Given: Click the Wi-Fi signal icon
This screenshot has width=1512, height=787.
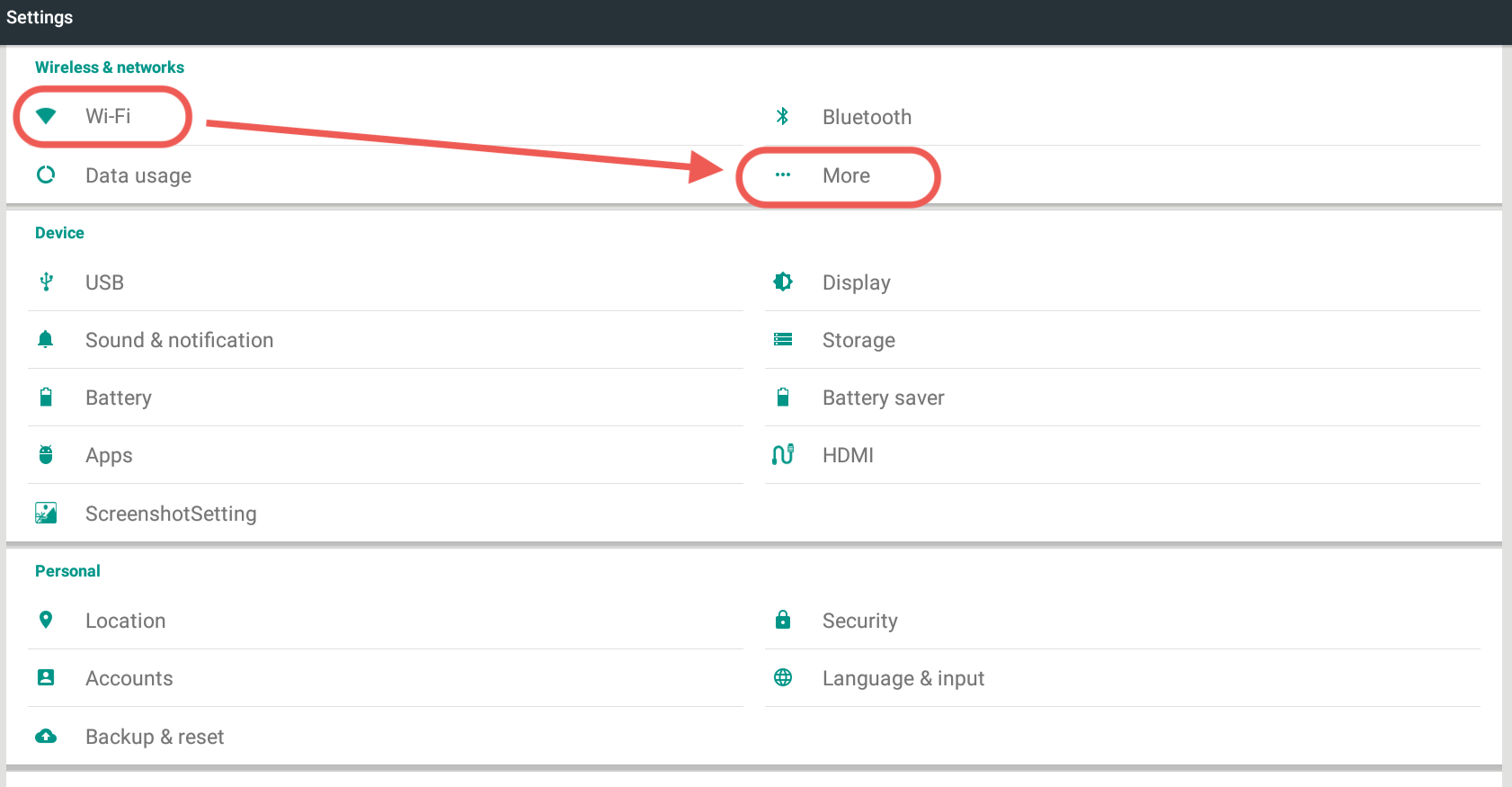Looking at the screenshot, I should point(46,116).
